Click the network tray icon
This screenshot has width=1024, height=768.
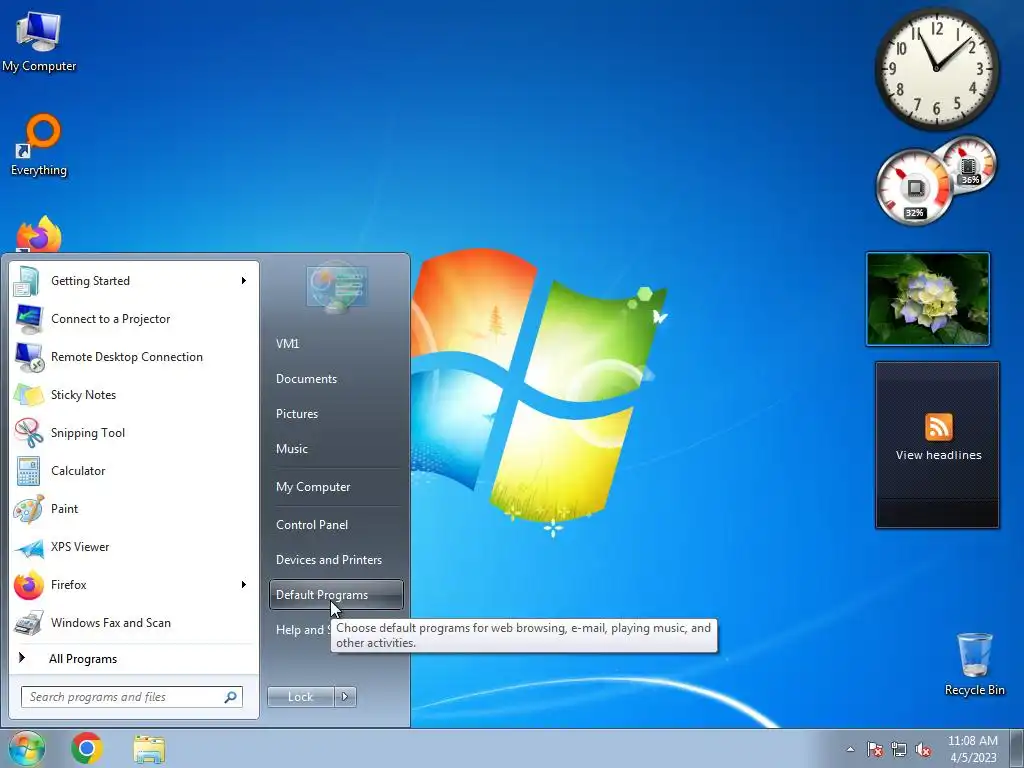[899, 749]
